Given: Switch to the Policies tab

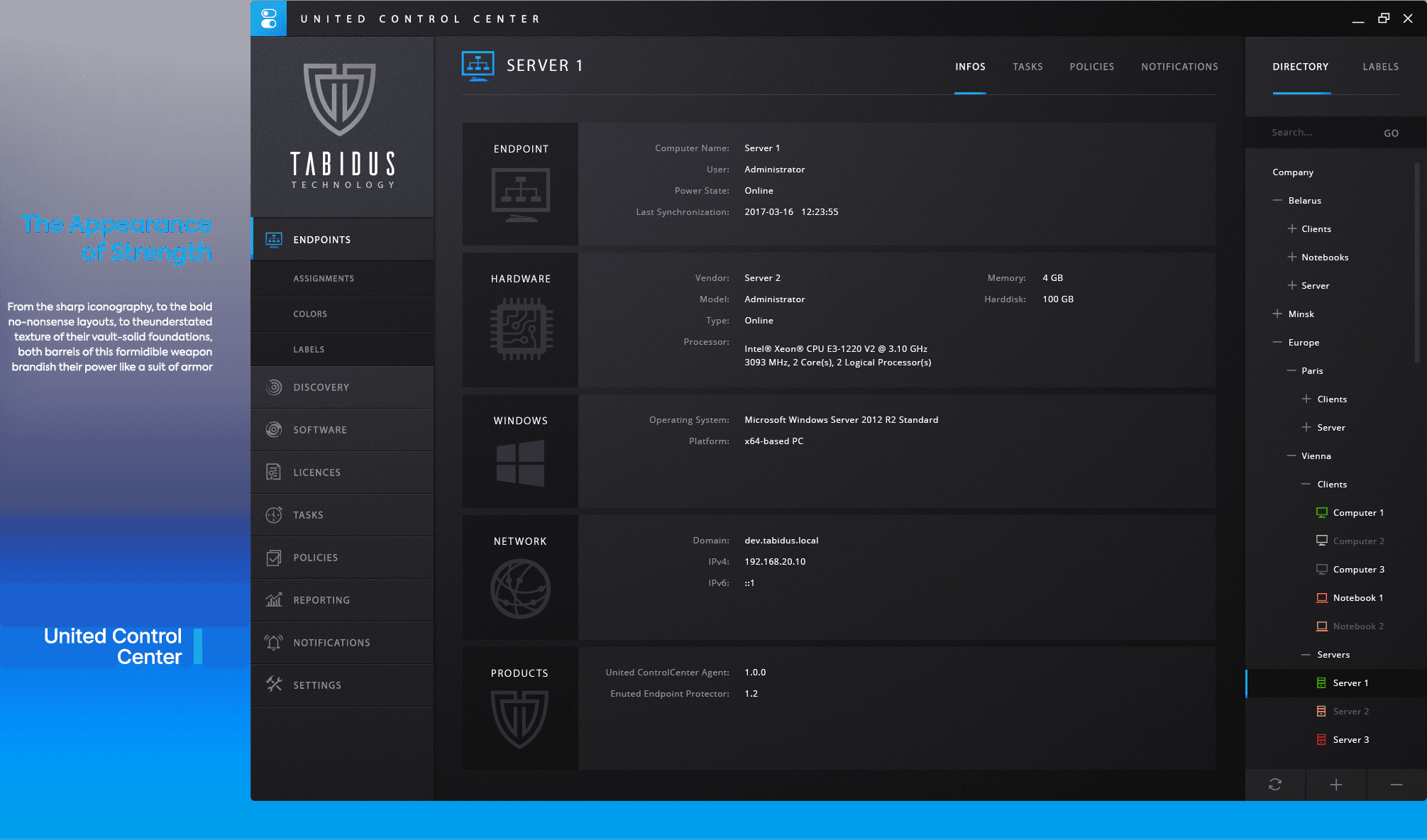Looking at the screenshot, I should click(x=1091, y=67).
